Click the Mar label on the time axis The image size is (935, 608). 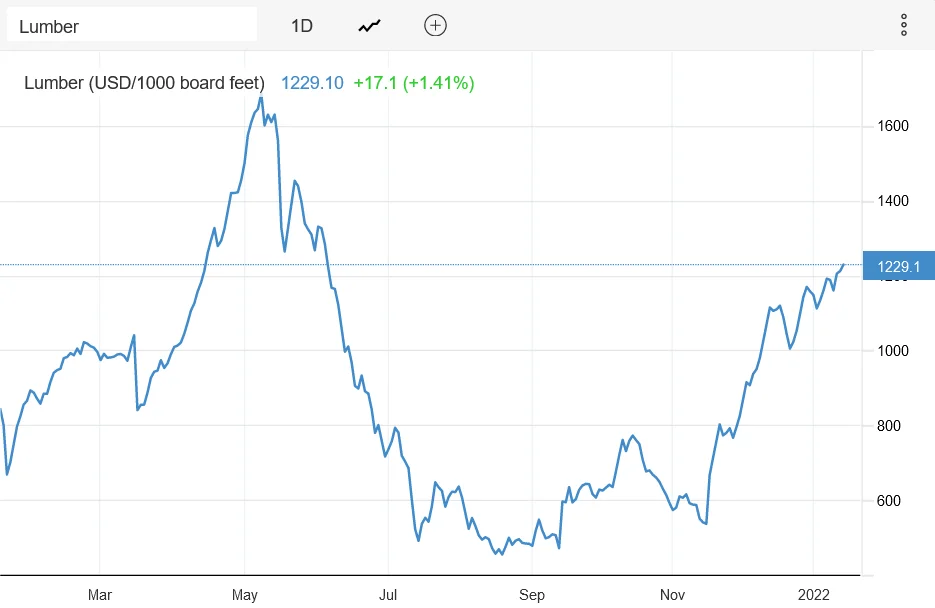click(x=100, y=595)
